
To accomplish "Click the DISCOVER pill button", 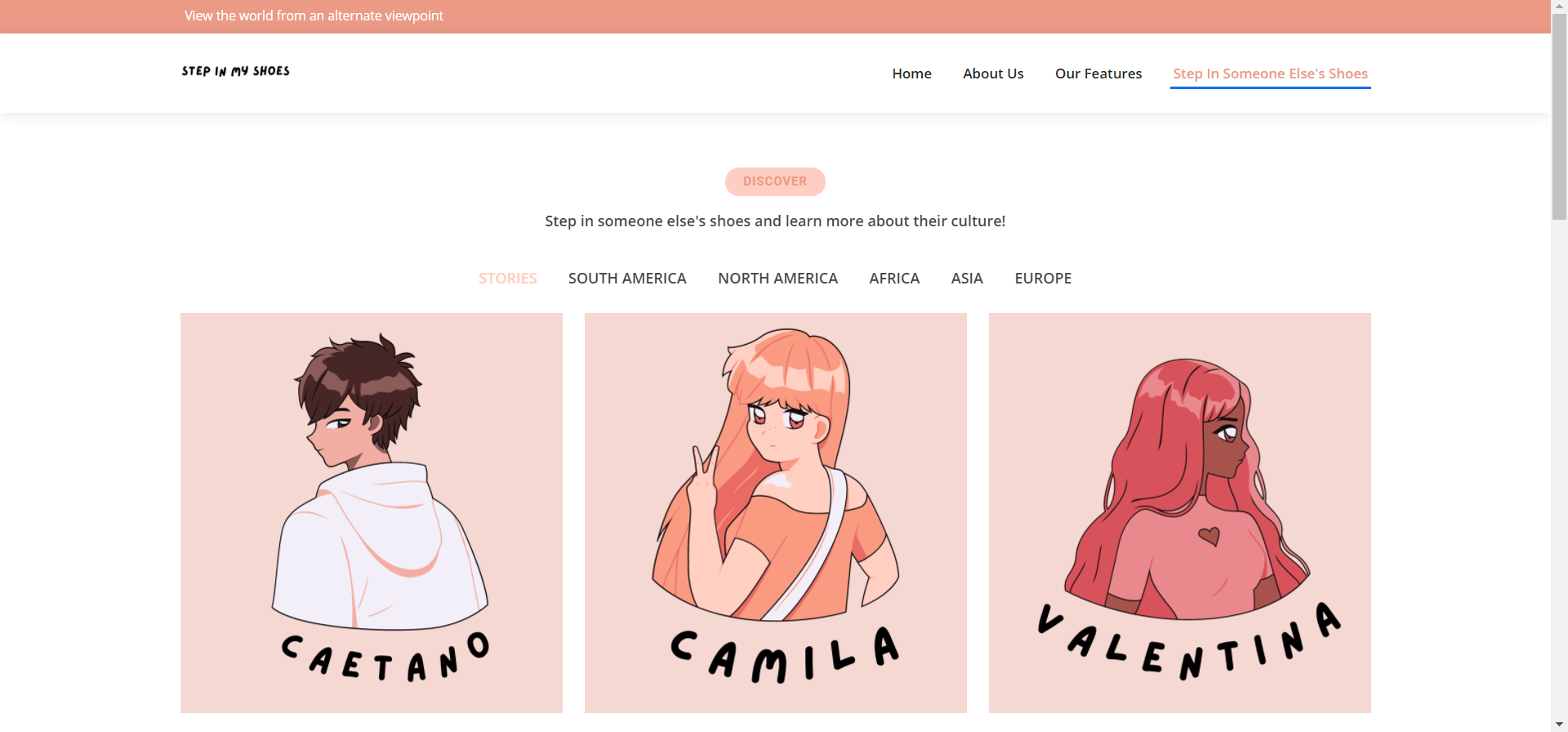I will 775,181.
